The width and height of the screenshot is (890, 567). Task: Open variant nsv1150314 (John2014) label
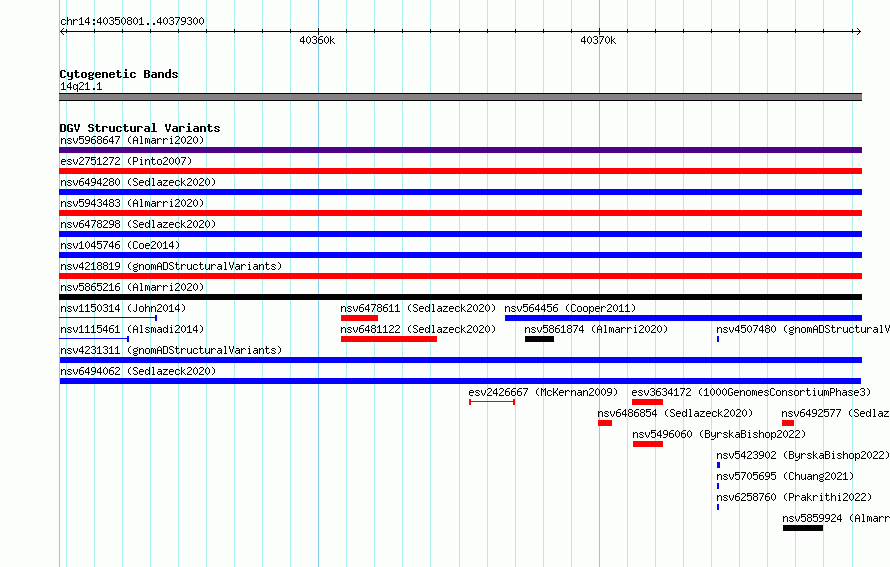123,308
